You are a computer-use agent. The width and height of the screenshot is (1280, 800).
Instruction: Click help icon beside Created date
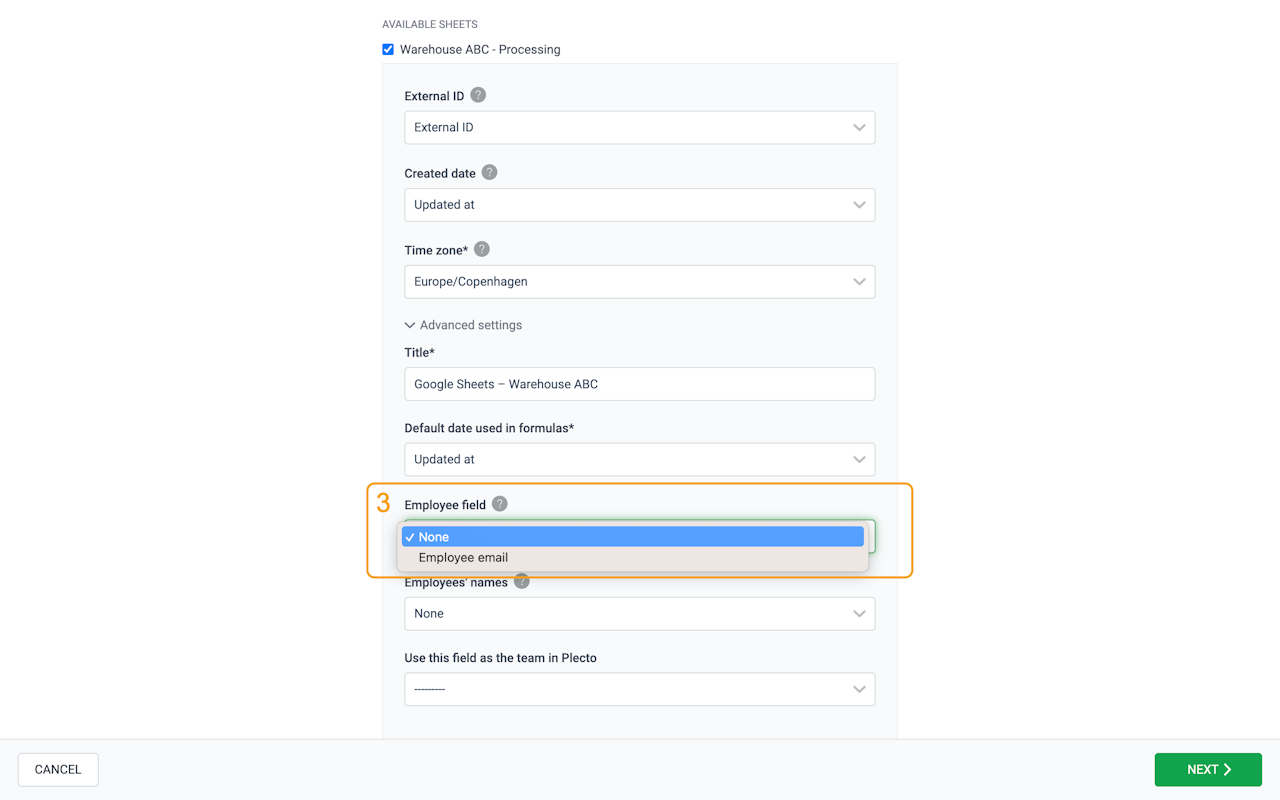[x=489, y=172]
